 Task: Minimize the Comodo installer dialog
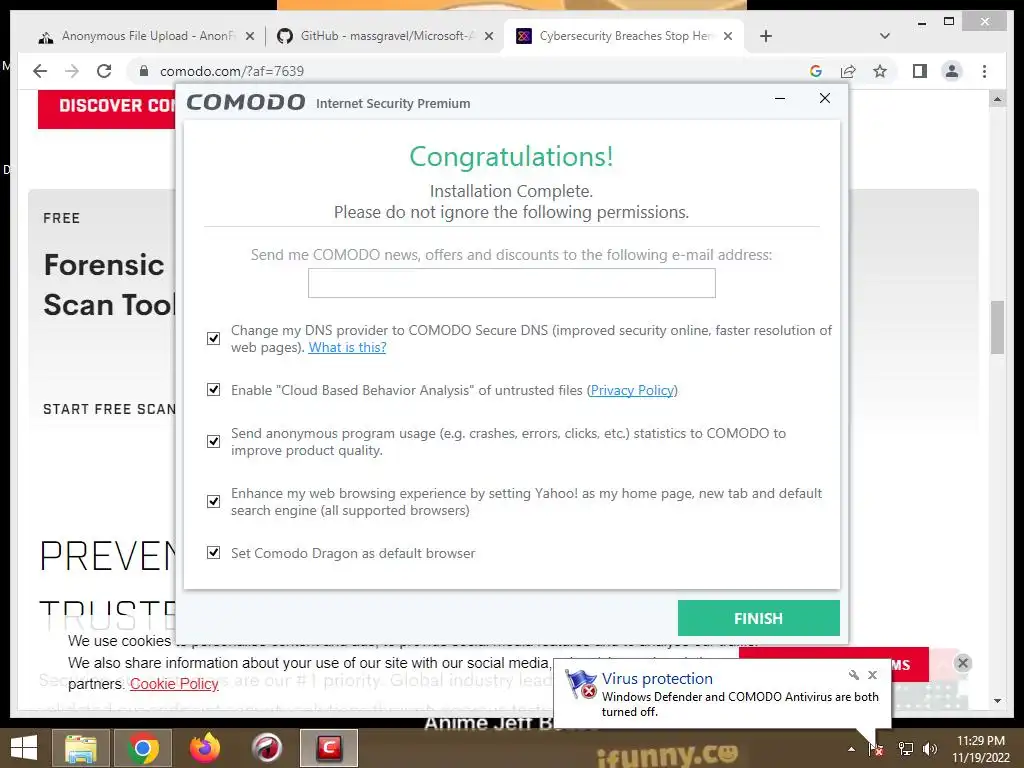point(780,99)
